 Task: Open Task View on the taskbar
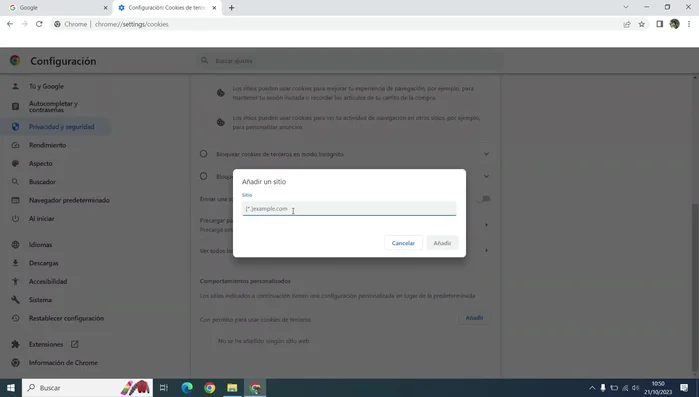click(164, 388)
